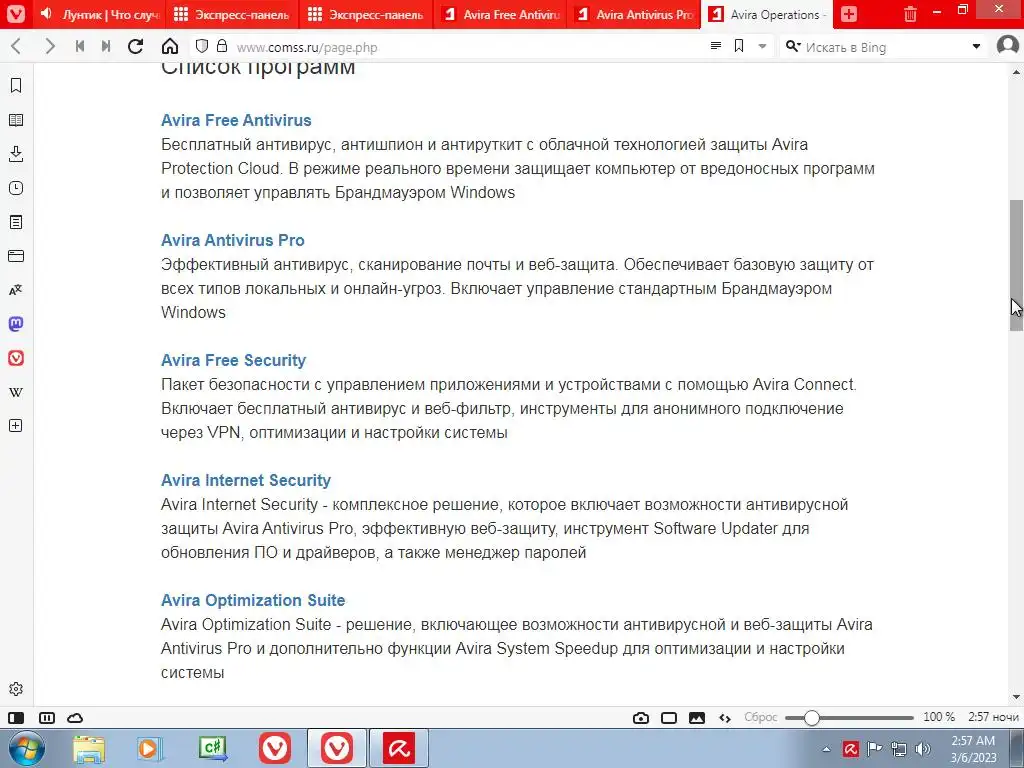View site security padlock info

222,46
